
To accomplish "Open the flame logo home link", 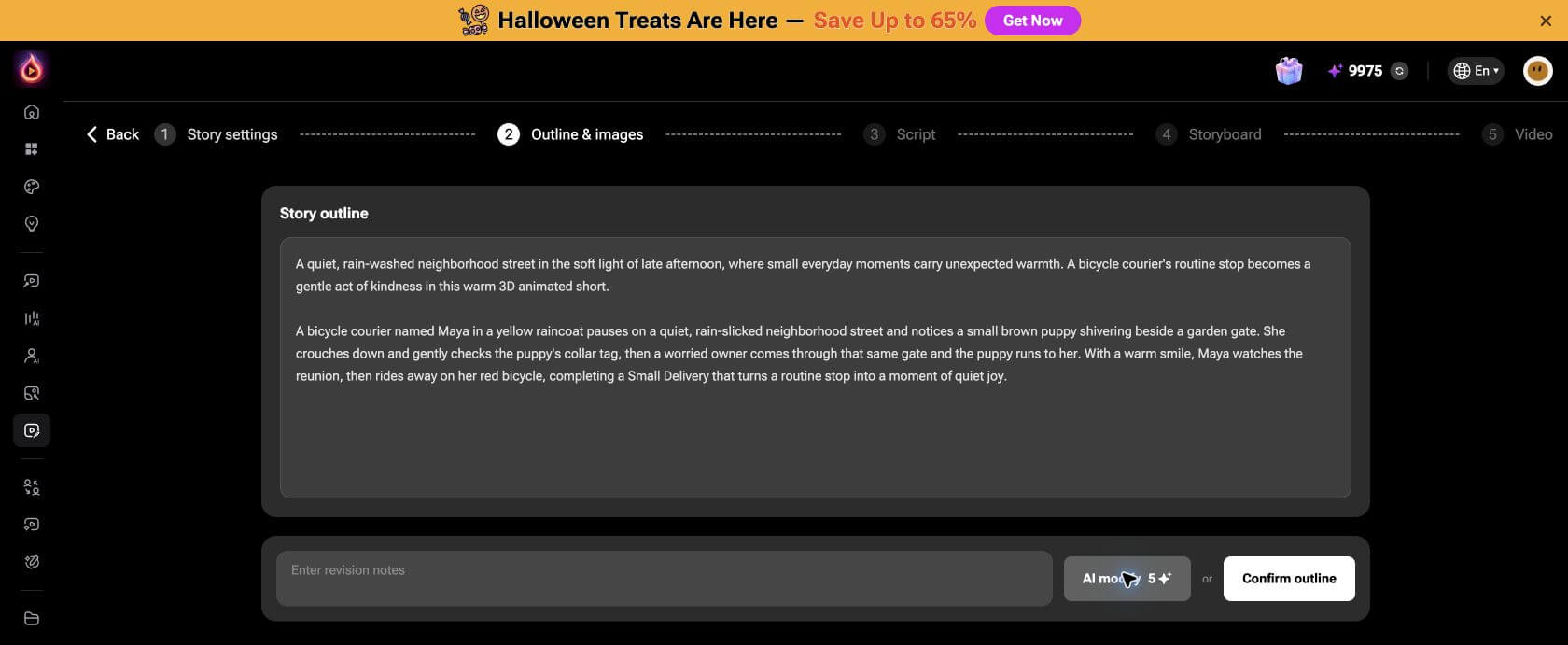I will [x=31, y=68].
